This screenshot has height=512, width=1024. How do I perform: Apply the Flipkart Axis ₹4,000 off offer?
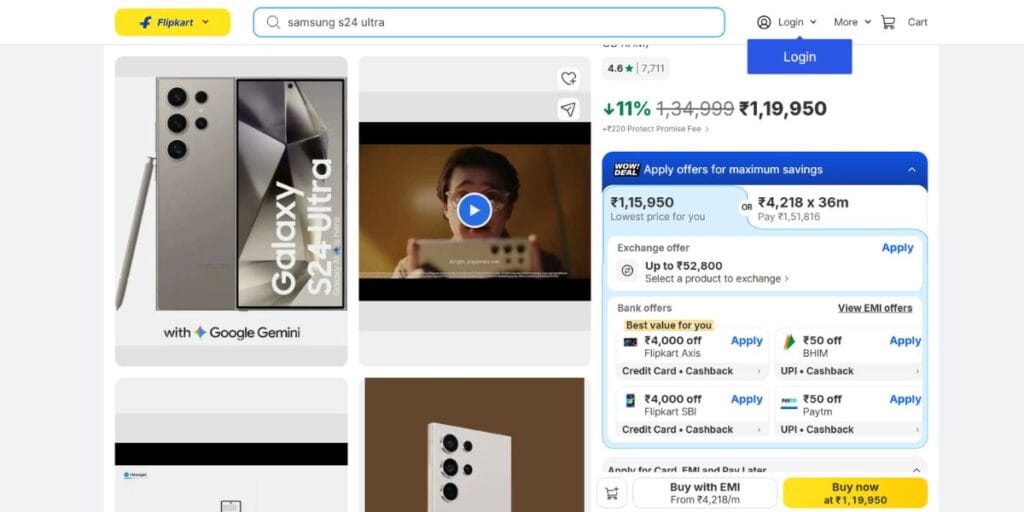(x=746, y=341)
